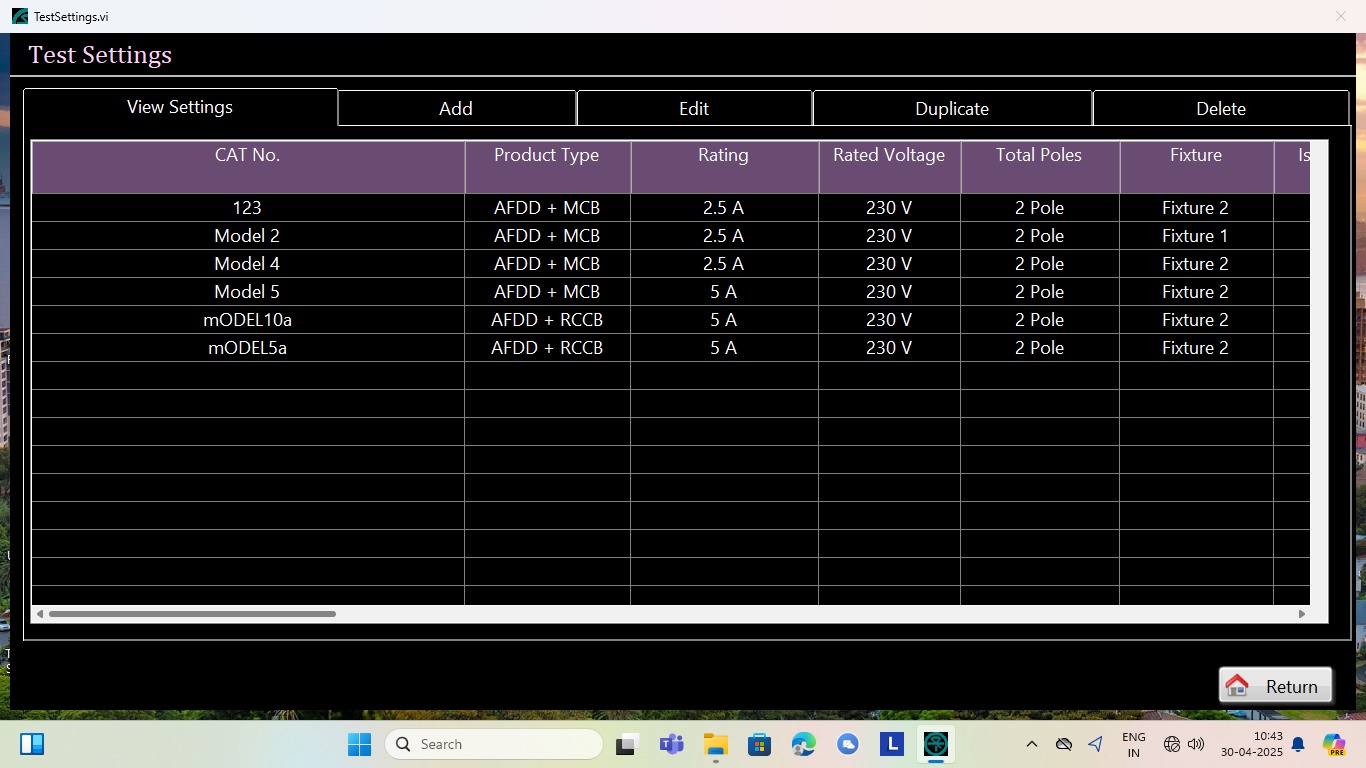Show hidden system tray icons

pyautogui.click(x=1032, y=744)
